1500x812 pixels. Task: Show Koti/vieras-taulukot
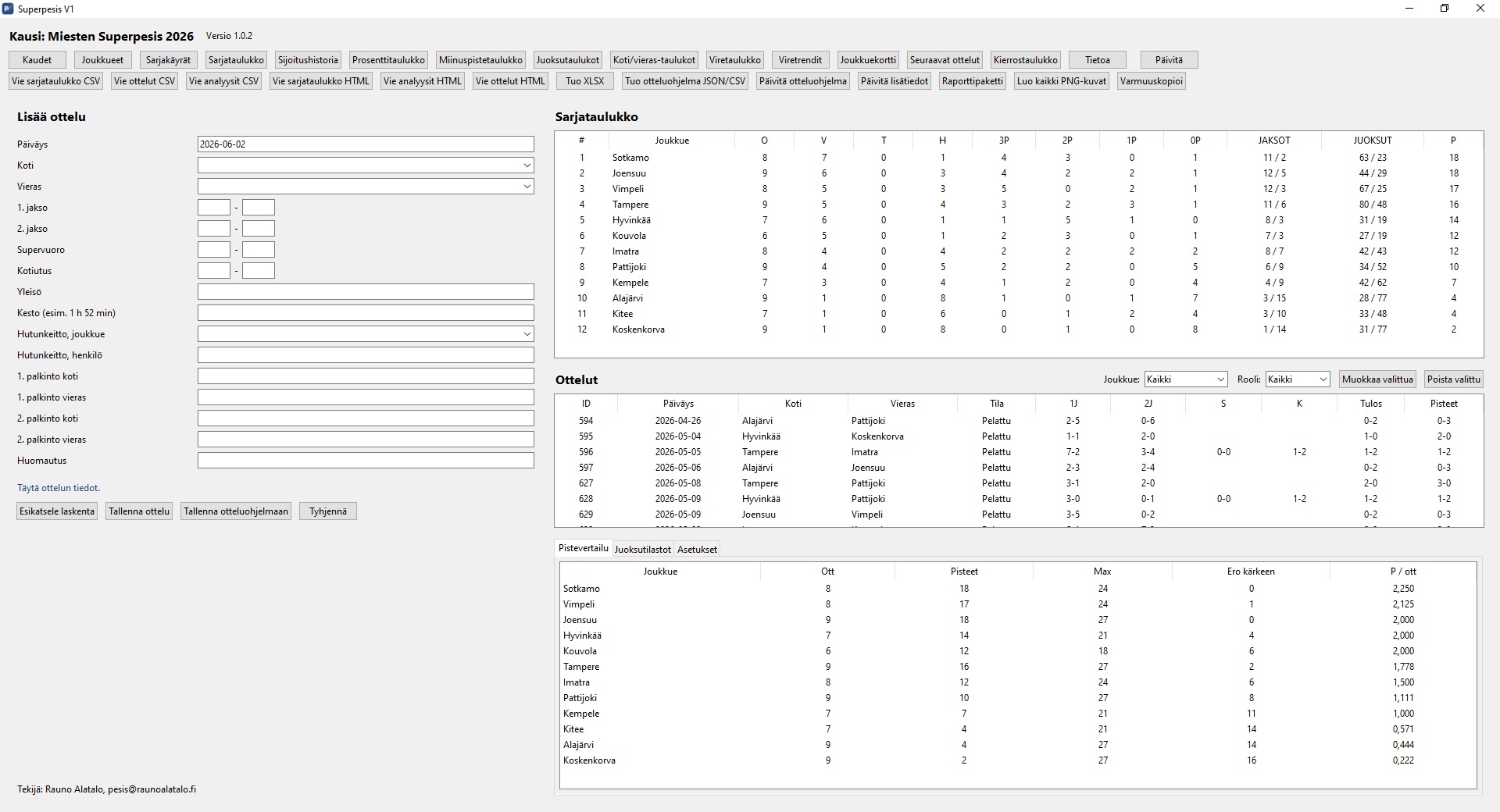click(x=654, y=60)
